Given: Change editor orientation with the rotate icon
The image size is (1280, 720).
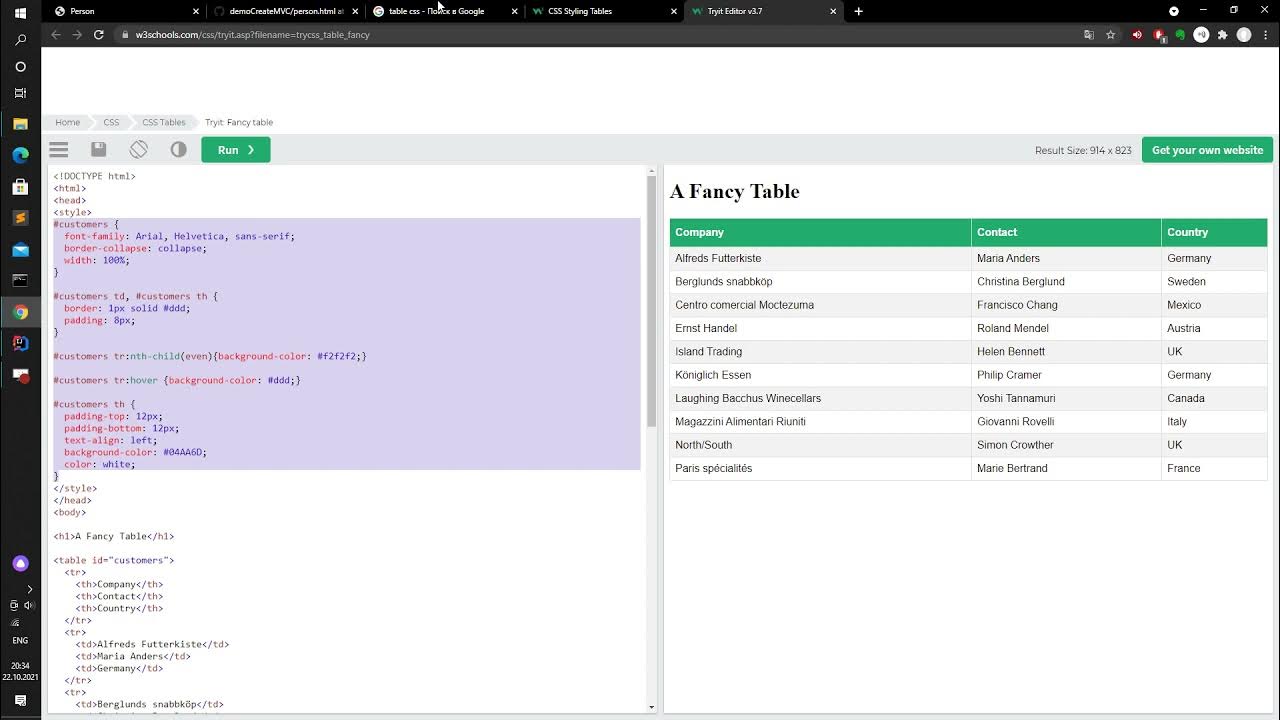Looking at the screenshot, I should point(138,150).
